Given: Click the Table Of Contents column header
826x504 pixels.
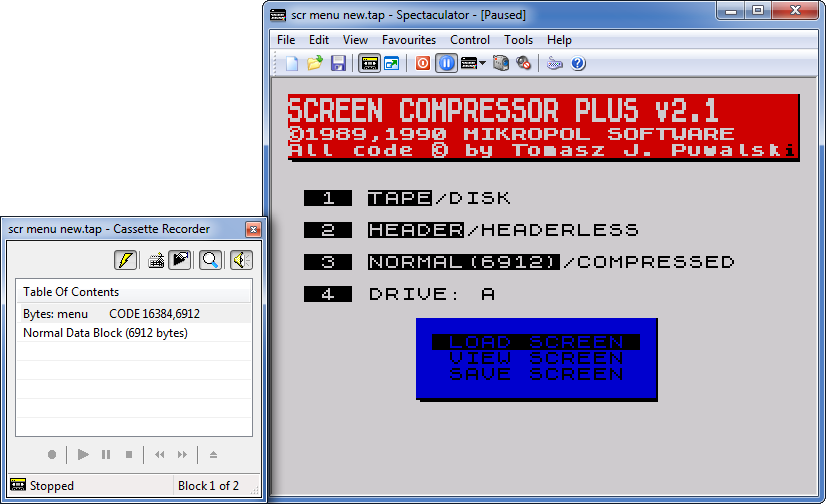Looking at the screenshot, I should 134,292.
